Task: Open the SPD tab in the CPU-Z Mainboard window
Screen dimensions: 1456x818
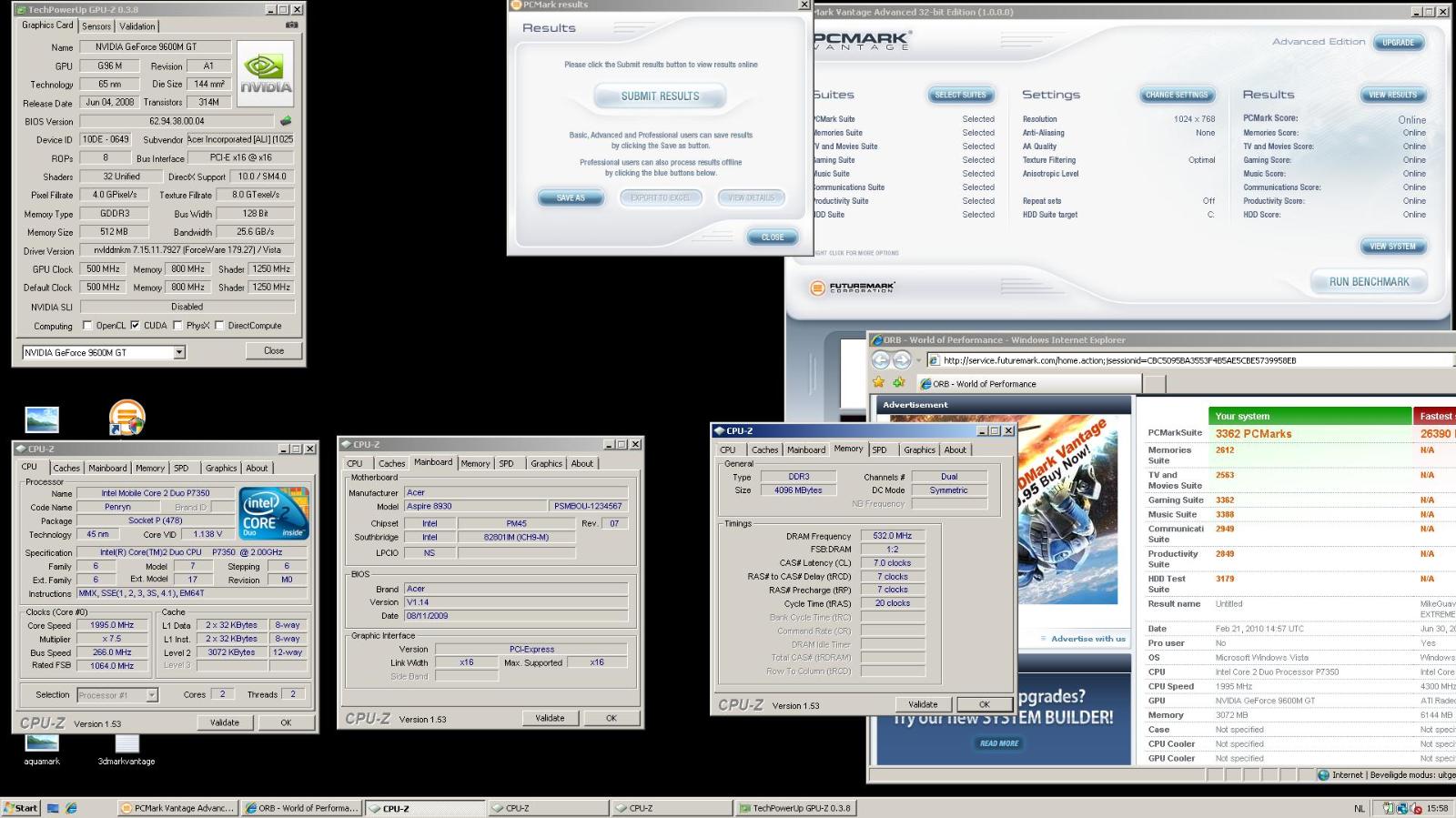Action: 506,463
